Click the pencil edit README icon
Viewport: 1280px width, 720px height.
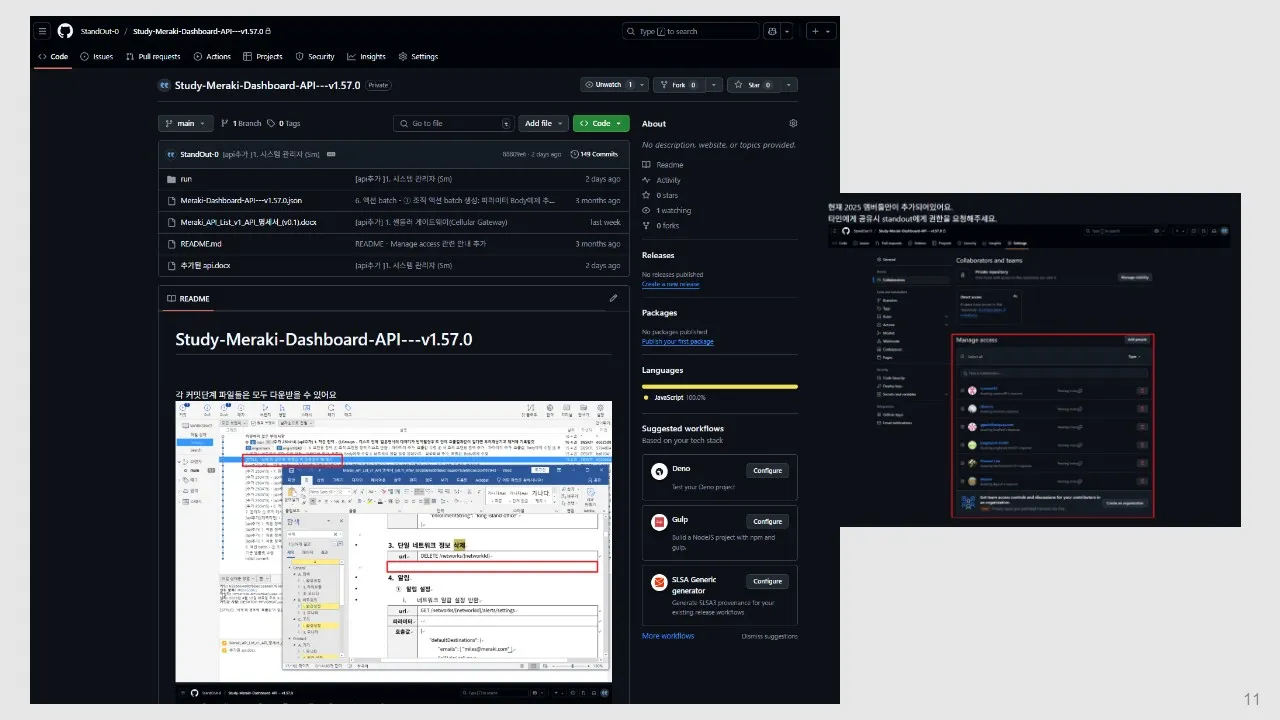point(613,298)
